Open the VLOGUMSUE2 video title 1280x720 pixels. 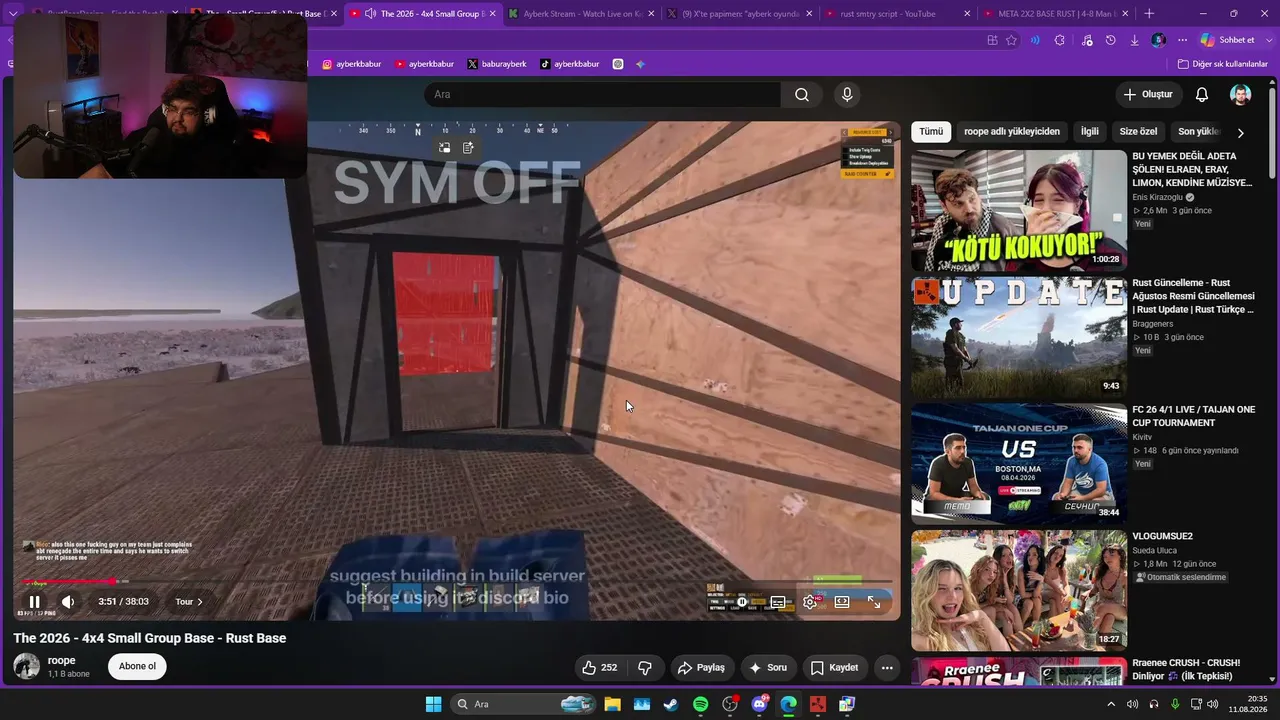coord(1162,536)
